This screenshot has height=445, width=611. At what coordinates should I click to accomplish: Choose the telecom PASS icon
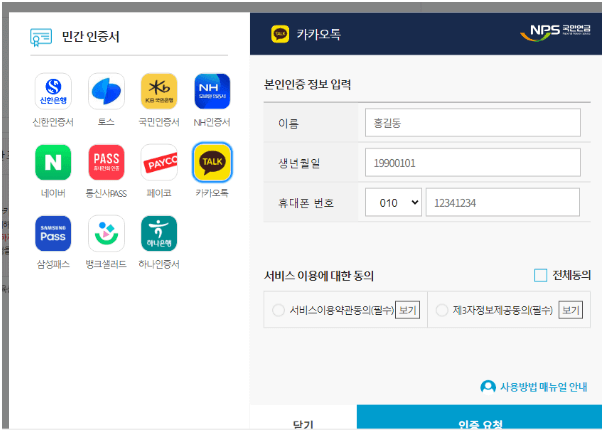tap(106, 162)
